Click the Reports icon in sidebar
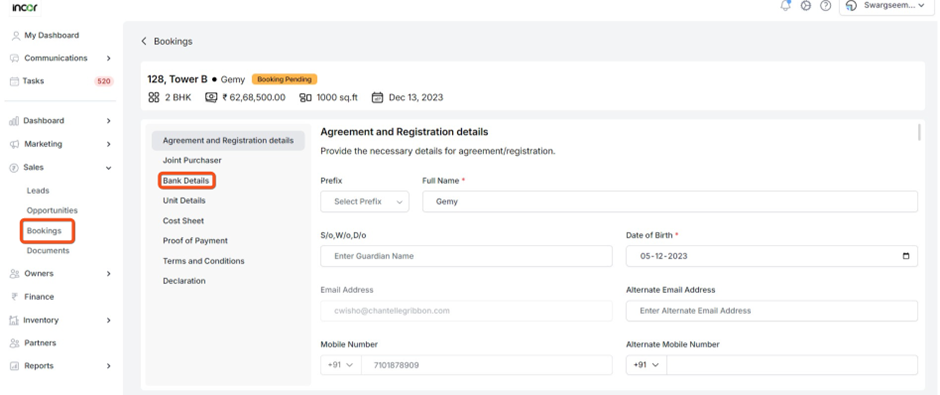The image size is (940, 395). (15, 366)
